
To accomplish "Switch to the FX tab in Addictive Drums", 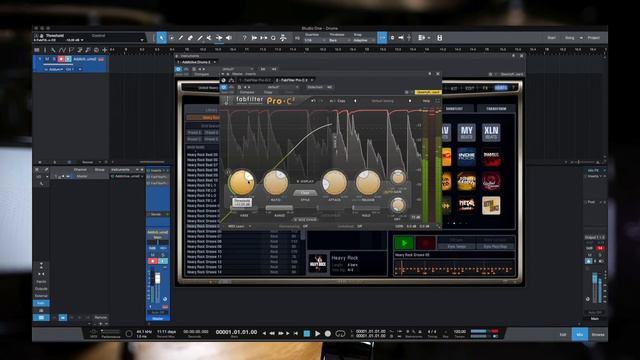I will coord(485,88).
